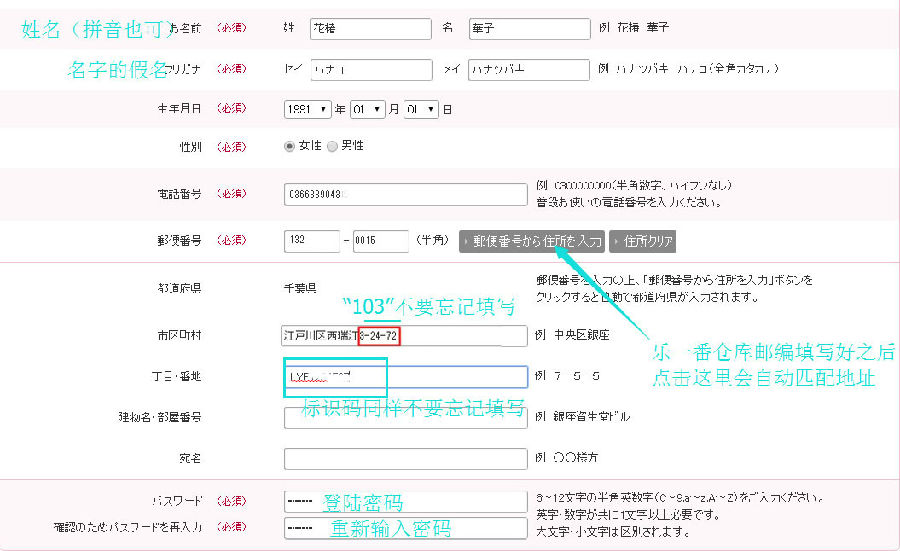Click the 電話番号 phone number field
This screenshot has width=900, height=551.
click(405, 194)
